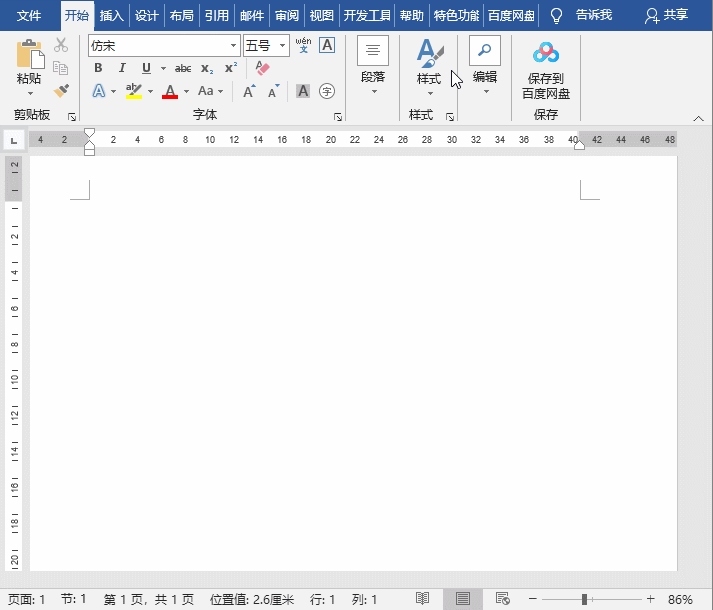Toggle Italic formatting
The height and width of the screenshot is (610, 713).
pyautogui.click(x=122, y=68)
